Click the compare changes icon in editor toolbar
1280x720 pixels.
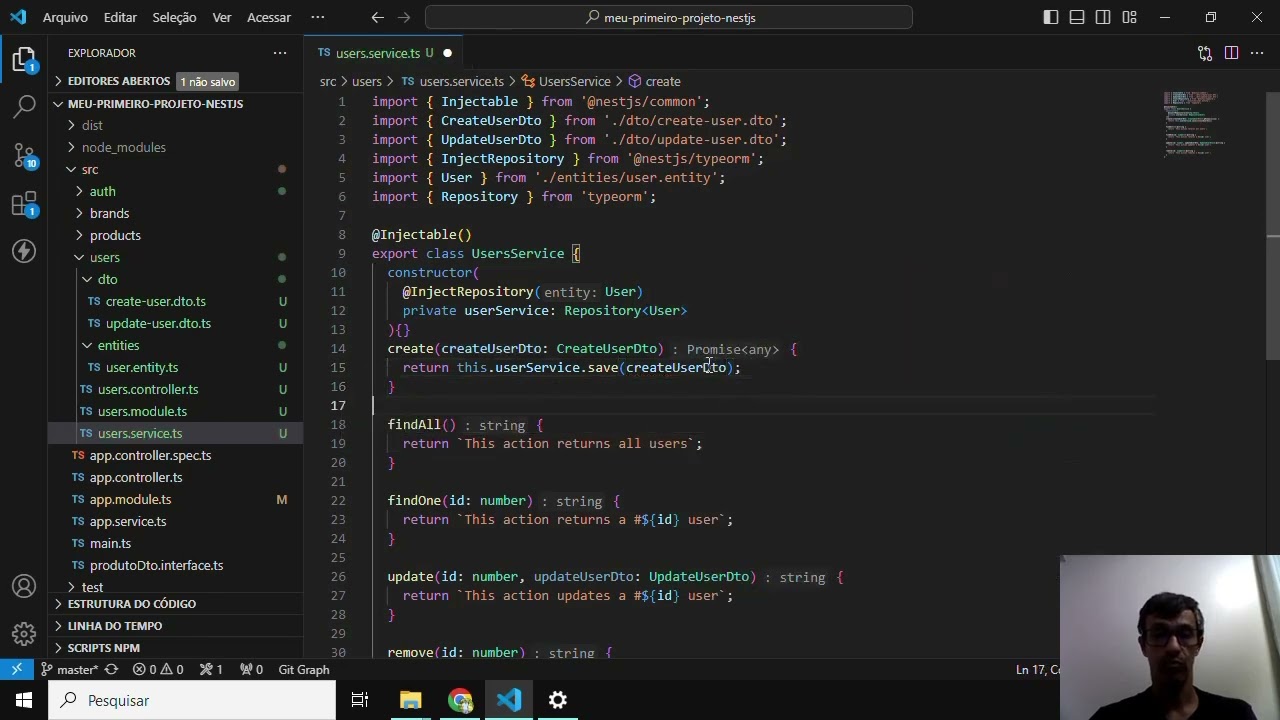point(1205,53)
